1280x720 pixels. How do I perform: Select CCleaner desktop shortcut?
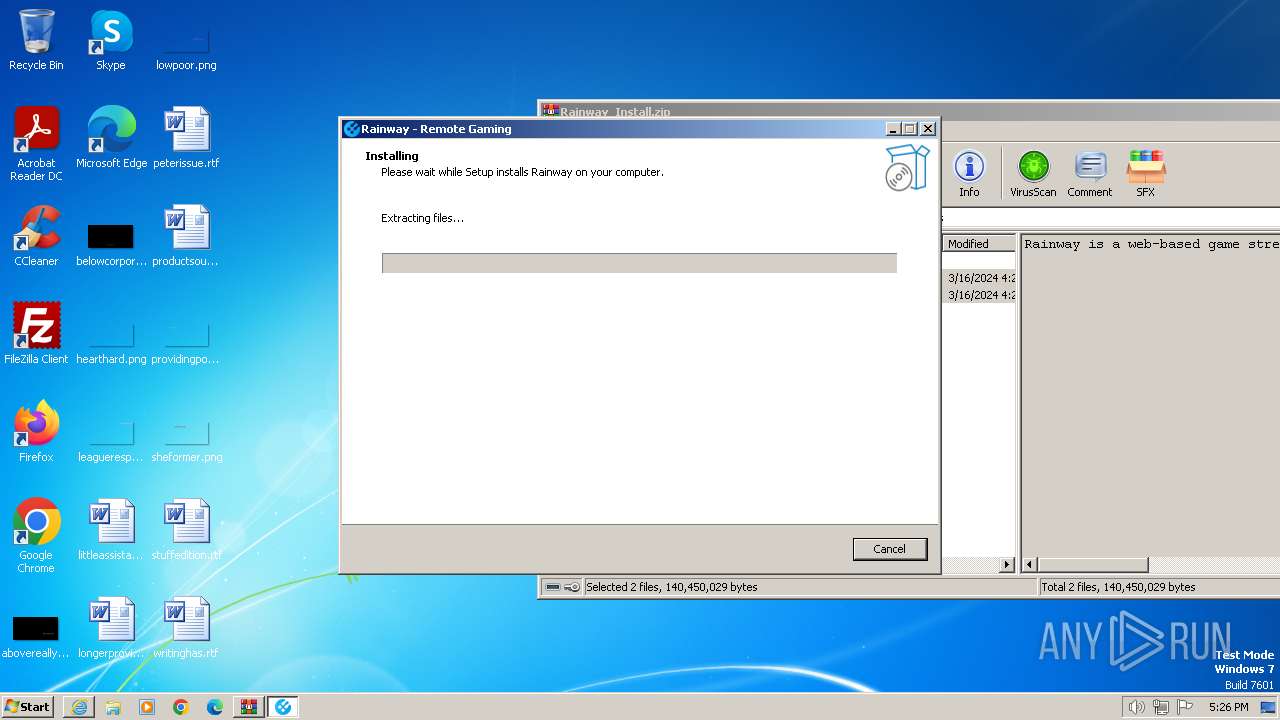click(x=36, y=236)
